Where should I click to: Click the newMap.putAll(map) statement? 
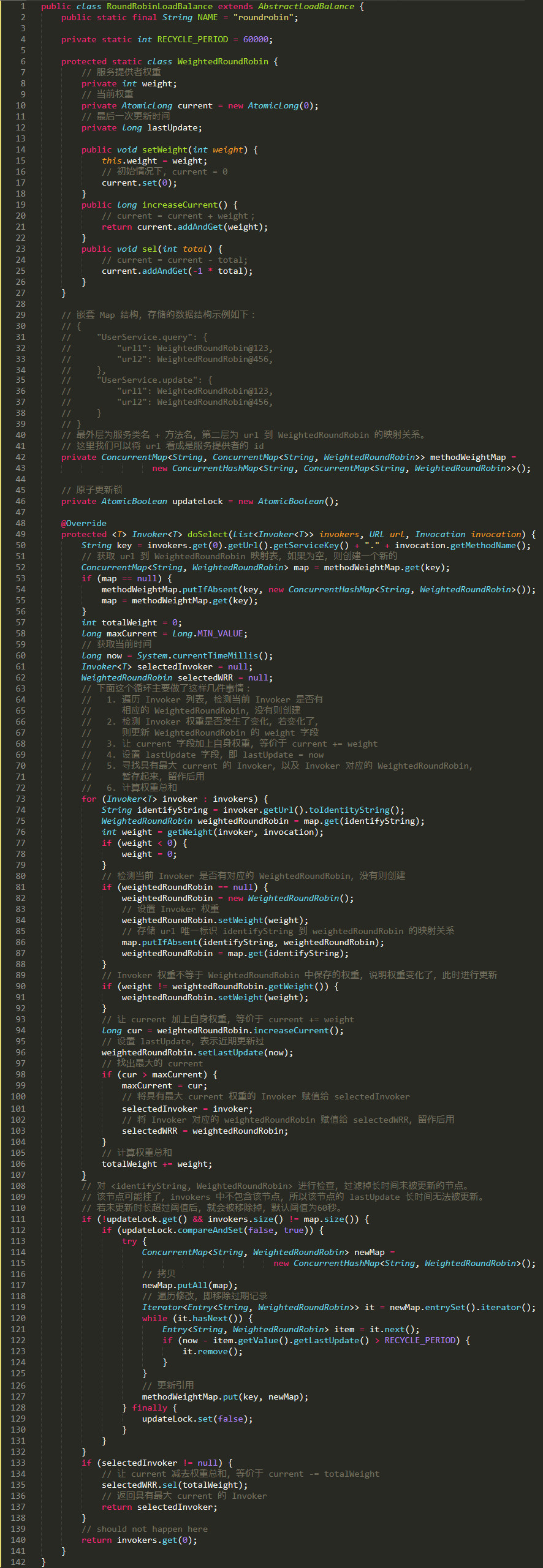pos(190,1285)
